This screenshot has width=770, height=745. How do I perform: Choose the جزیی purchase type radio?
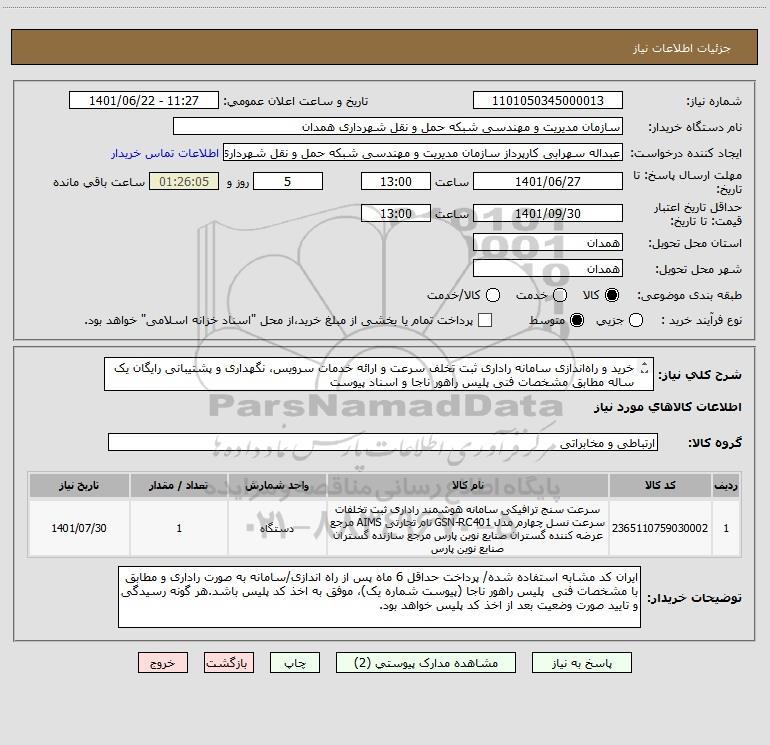point(635,320)
